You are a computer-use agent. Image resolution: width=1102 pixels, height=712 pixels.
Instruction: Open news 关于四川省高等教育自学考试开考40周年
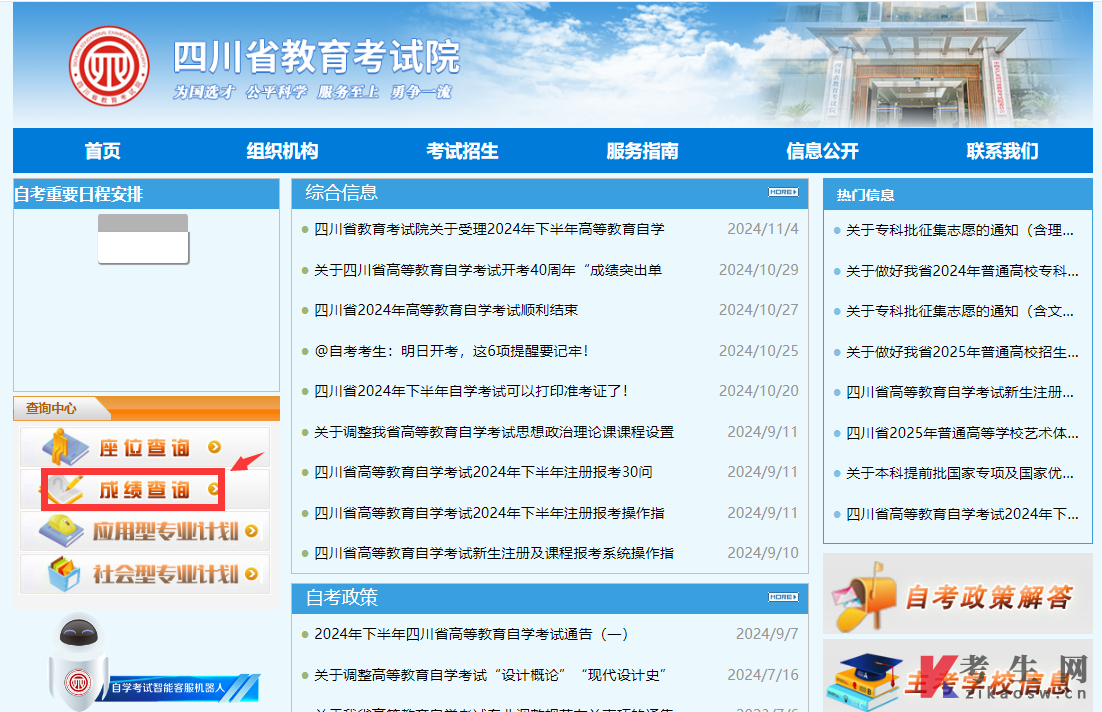coord(488,270)
